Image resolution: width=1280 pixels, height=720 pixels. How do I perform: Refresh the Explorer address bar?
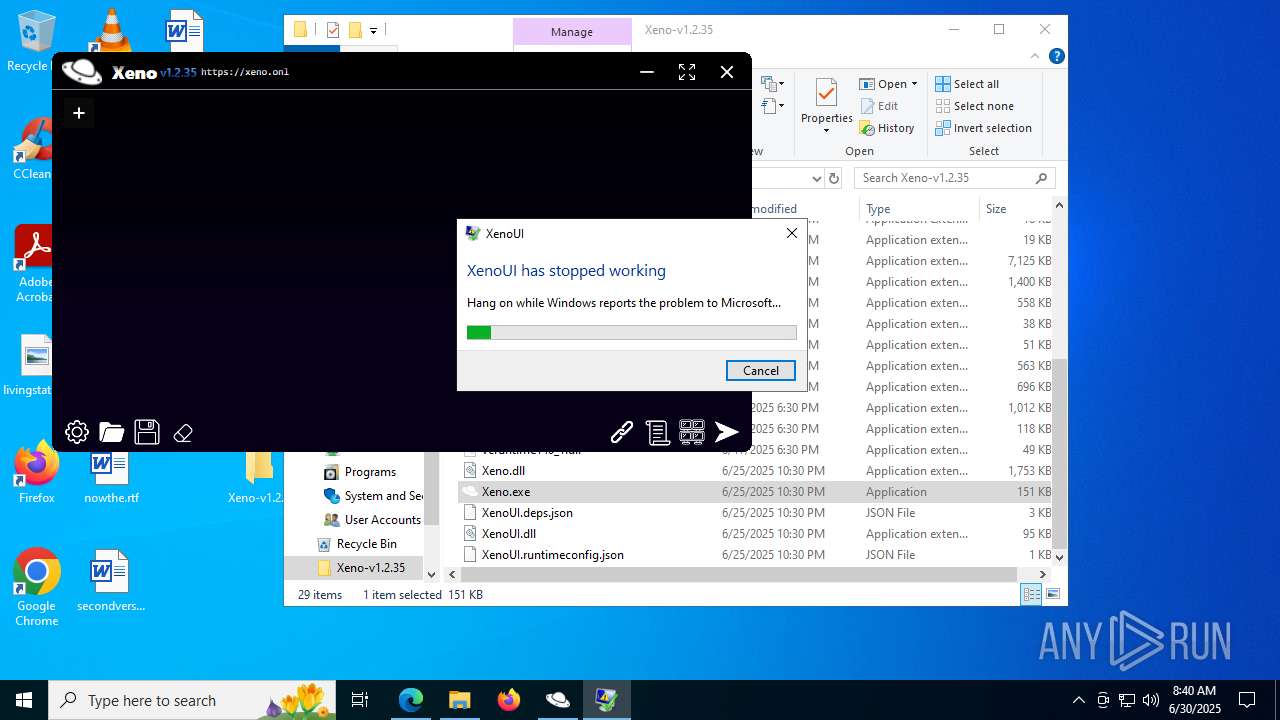coord(834,178)
